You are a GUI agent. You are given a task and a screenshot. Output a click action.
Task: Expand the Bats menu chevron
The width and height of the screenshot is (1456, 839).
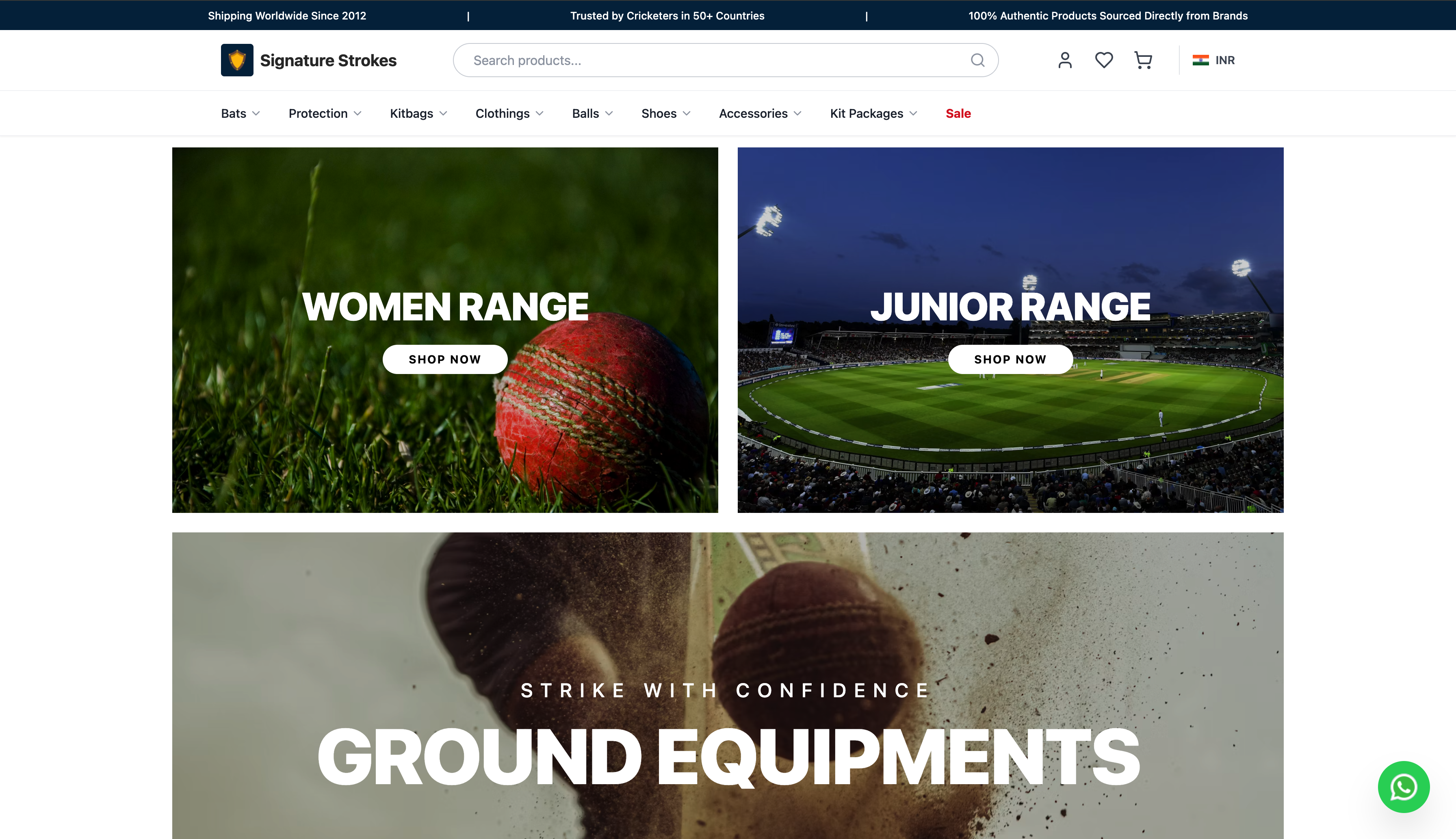(x=256, y=114)
